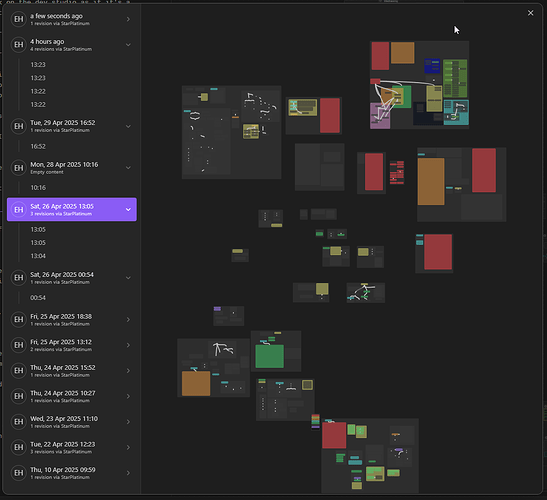Open the 00:54 revision
This screenshot has width=547, height=500.
pos(38,298)
